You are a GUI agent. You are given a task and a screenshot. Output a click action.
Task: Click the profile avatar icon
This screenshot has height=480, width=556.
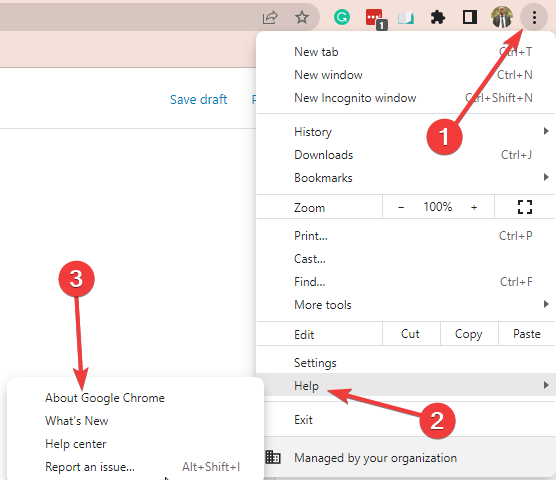pyautogui.click(x=502, y=17)
